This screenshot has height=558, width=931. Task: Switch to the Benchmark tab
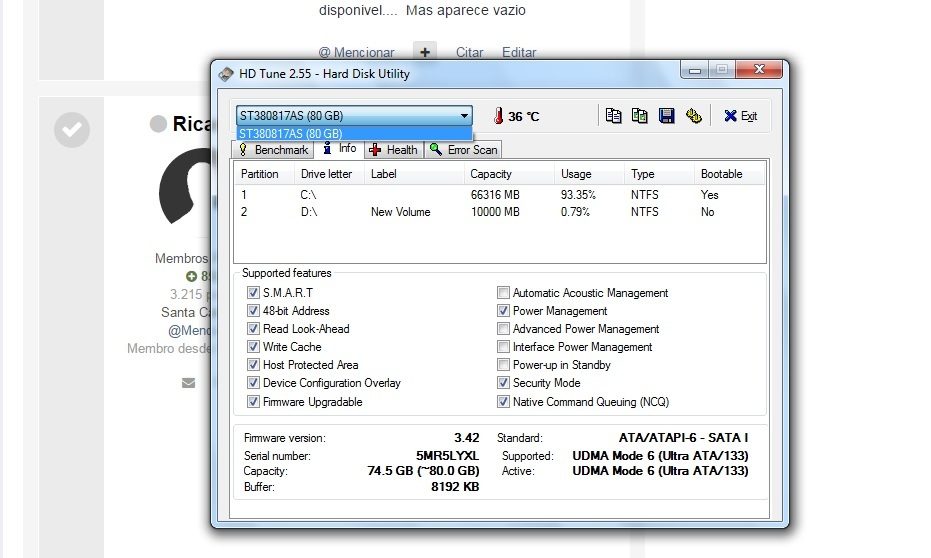click(x=273, y=150)
